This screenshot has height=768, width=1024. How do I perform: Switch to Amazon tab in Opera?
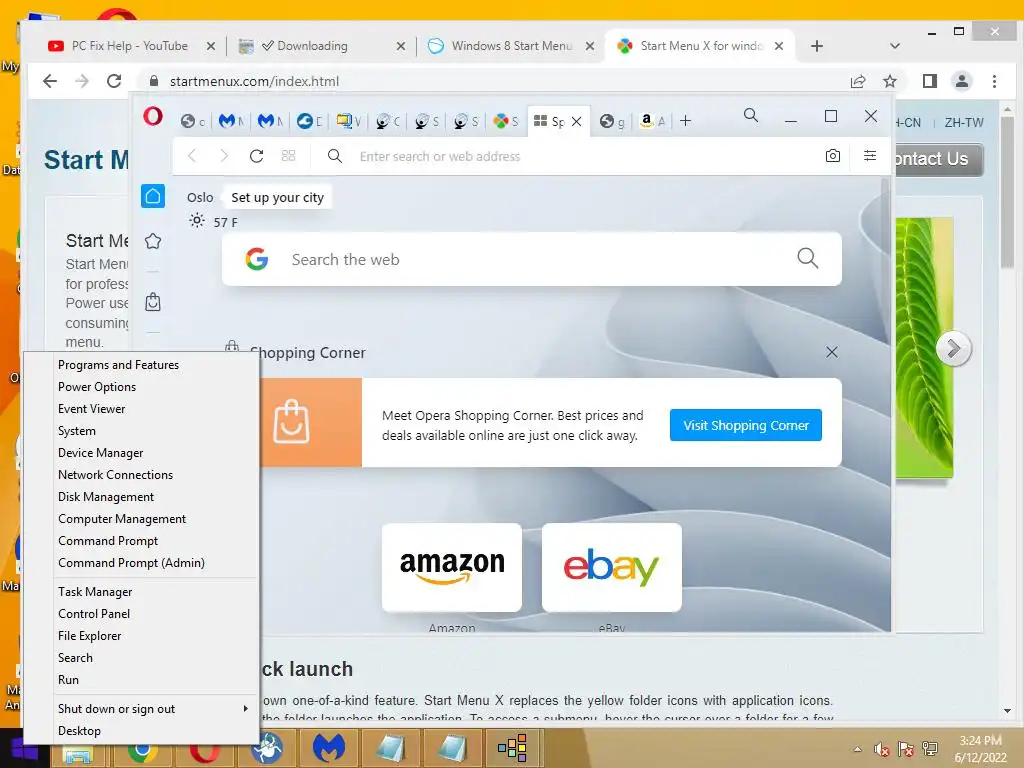click(652, 121)
